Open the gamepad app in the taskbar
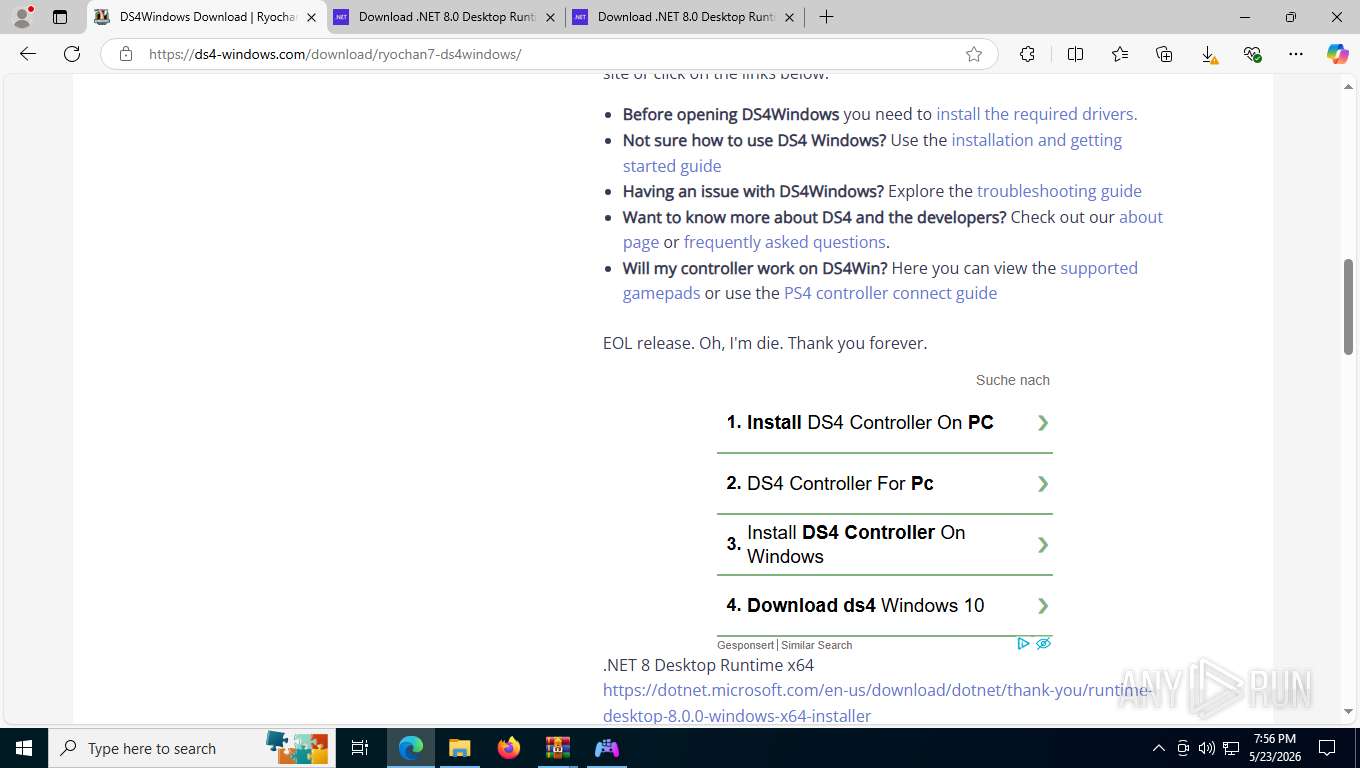 tap(607, 748)
